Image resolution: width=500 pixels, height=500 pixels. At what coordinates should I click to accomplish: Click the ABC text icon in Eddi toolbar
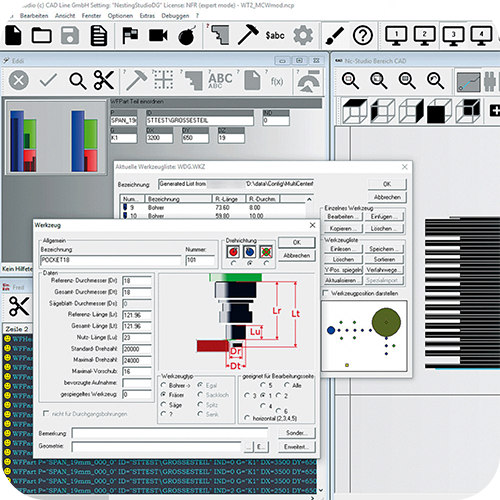click(x=220, y=80)
